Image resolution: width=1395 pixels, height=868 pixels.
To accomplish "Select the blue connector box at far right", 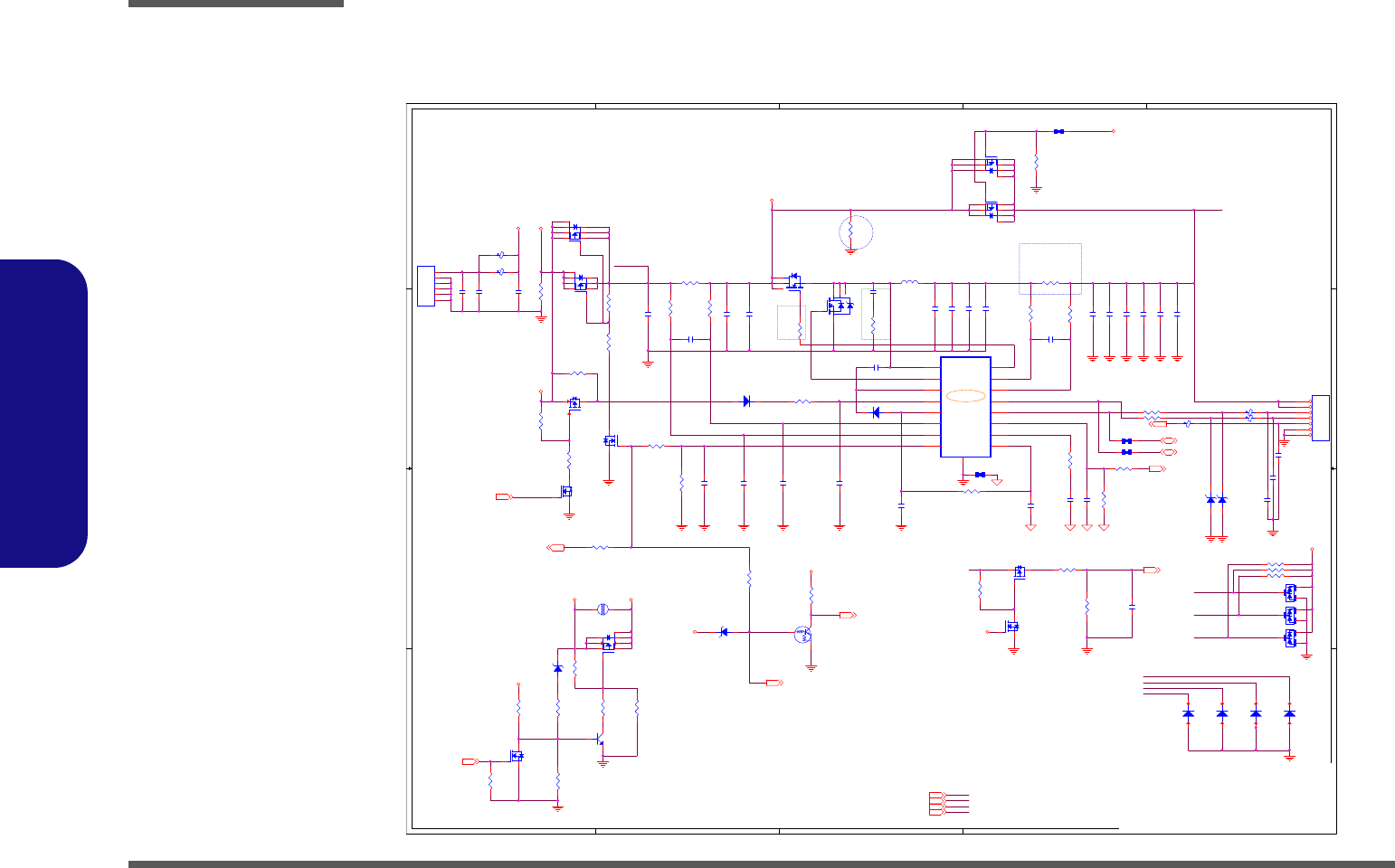I will (x=1321, y=418).
